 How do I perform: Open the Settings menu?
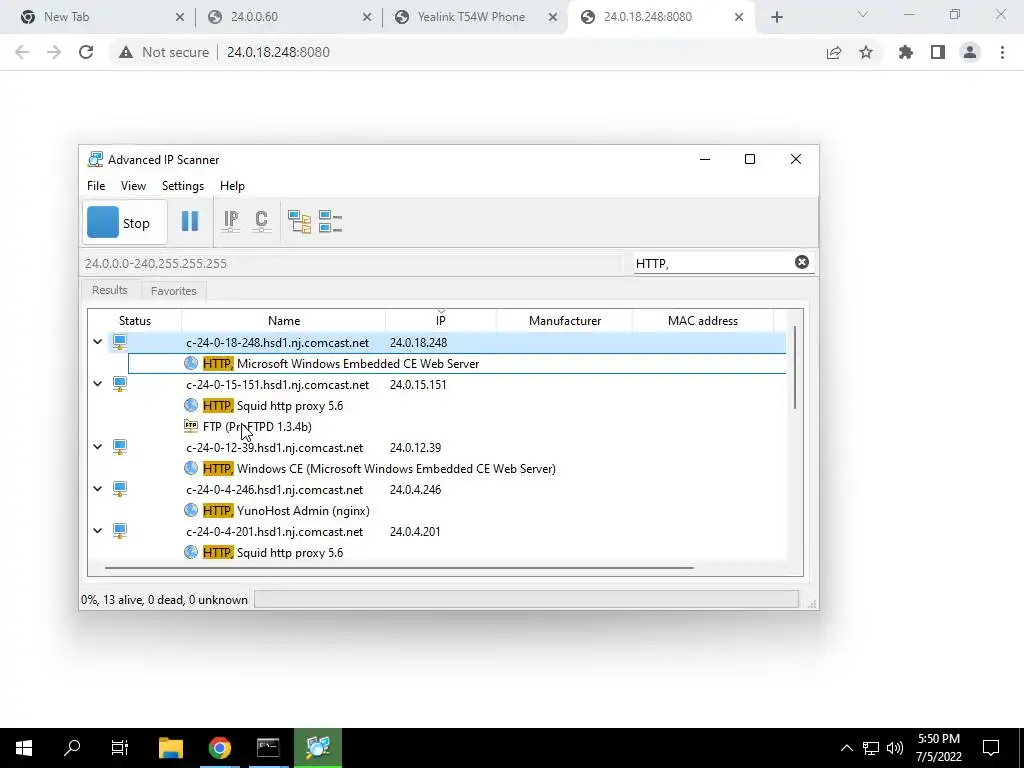point(183,186)
